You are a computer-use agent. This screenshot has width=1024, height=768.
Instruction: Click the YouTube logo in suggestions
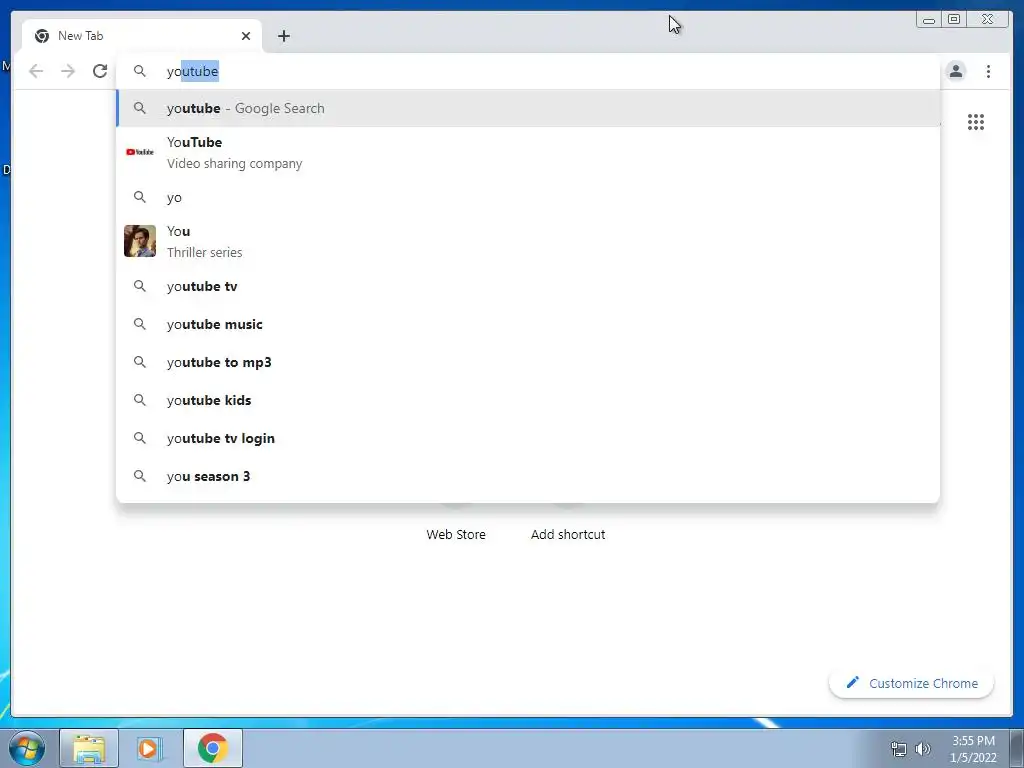coord(140,152)
